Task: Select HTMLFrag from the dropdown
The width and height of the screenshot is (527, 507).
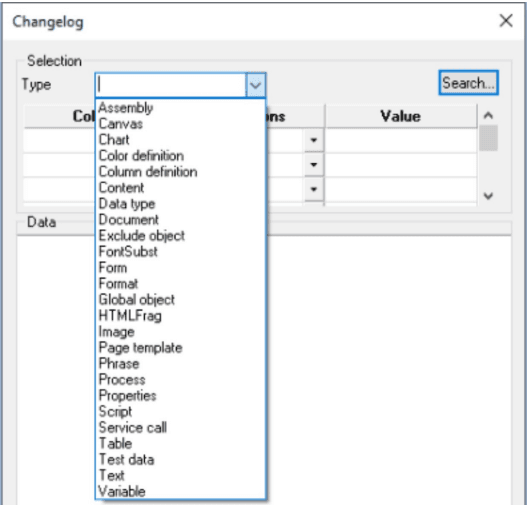Action: [181, 316]
